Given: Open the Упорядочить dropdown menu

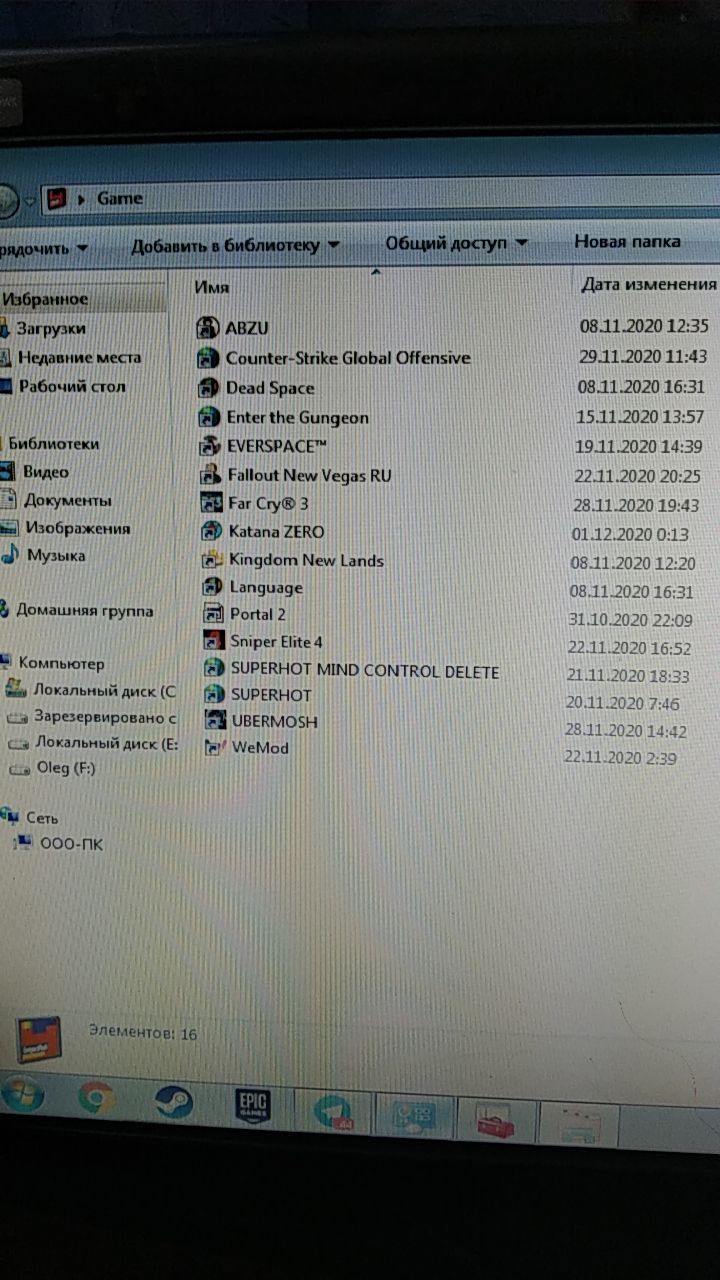Looking at the screenshot, I should tap(43, 247).
